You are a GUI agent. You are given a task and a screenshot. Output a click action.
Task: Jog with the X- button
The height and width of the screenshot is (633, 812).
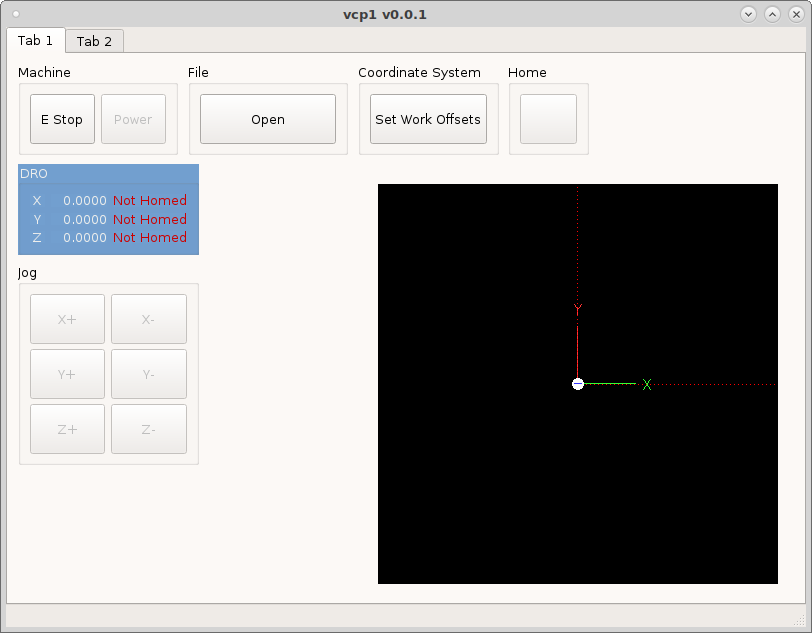(x=149, y=319)
